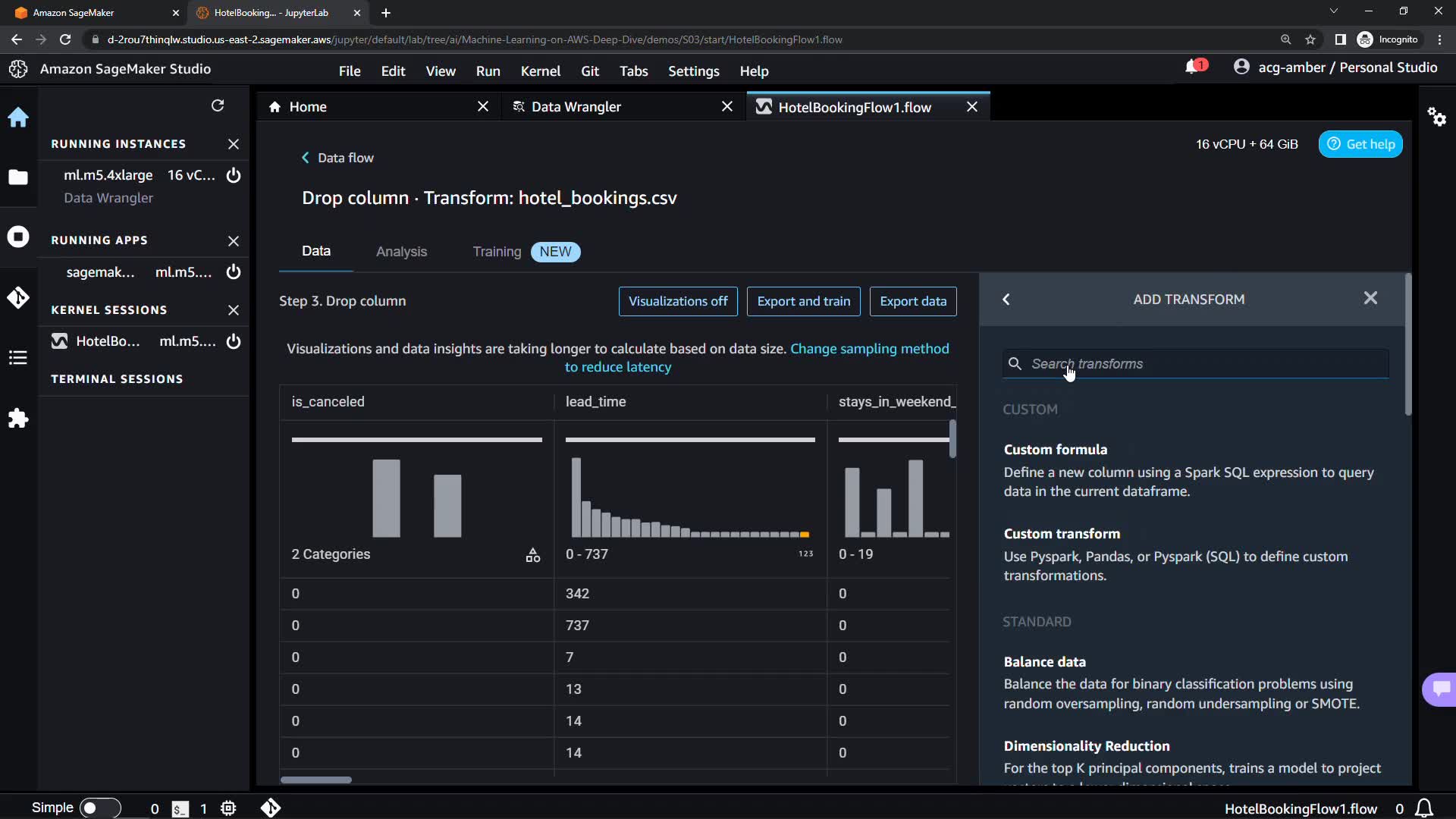Shut down the HotelBo... kernel session
The width and height of the screenshot is (1456, 819).
point(234,341)
